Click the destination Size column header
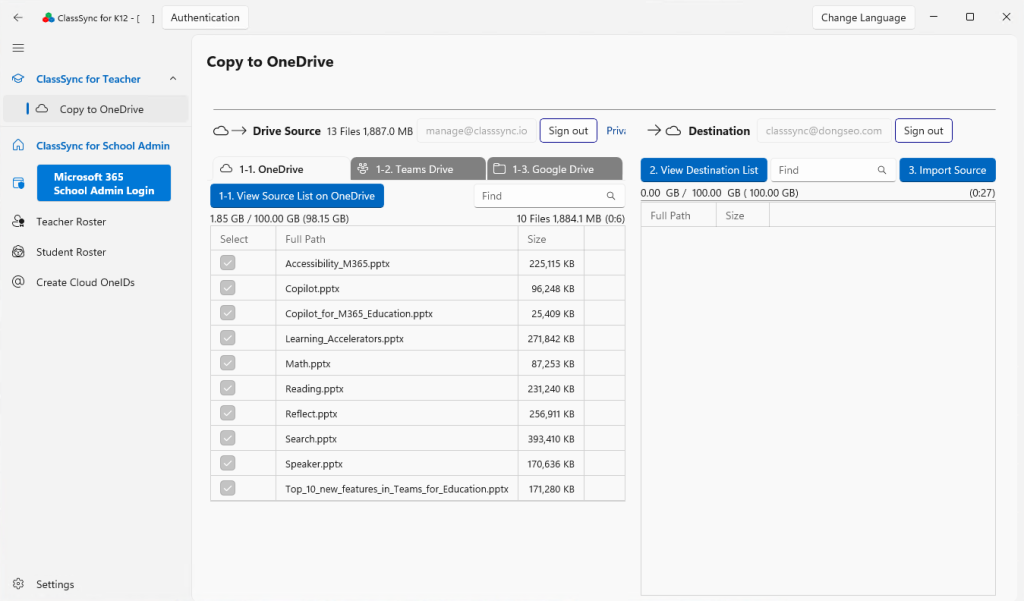The height and width of the screenshot is (601, 1024). tap(743, 215)
